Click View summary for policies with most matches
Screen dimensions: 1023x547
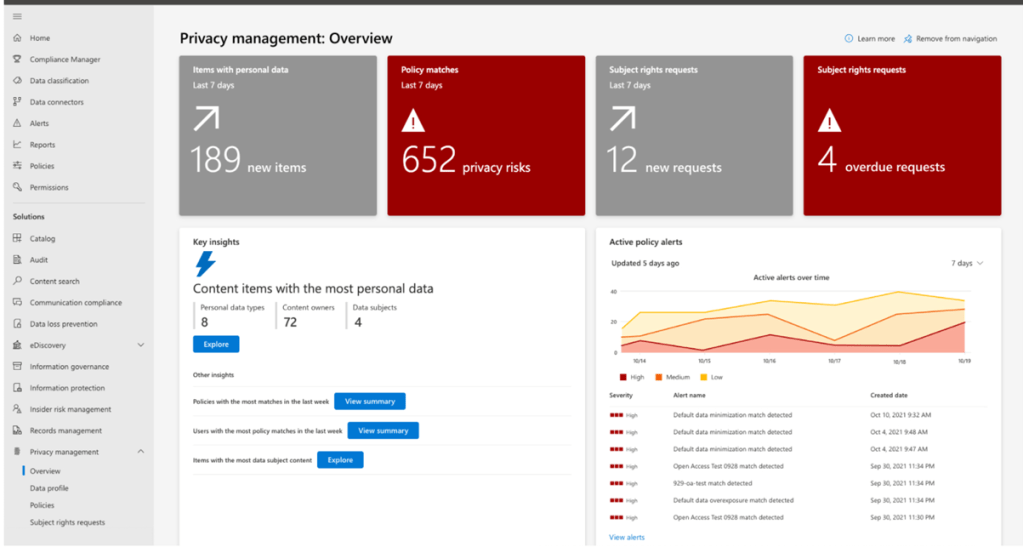click(x=369, y=401)
